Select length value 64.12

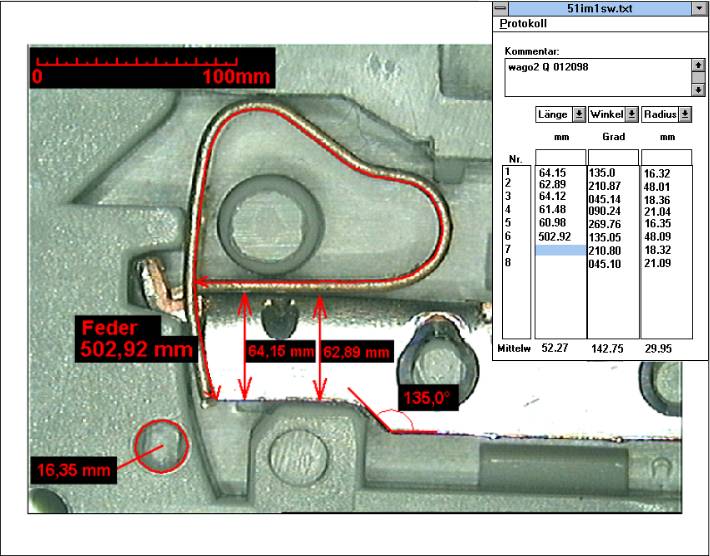pyautogui.click(x=552, y=197)
